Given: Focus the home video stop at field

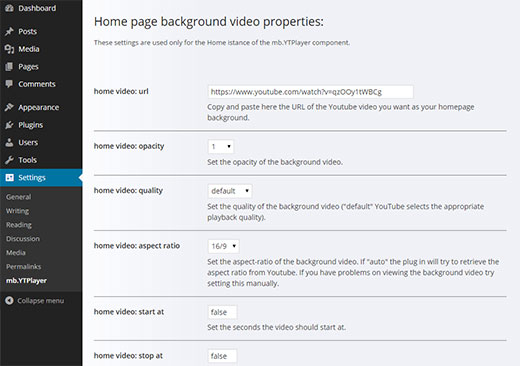Looking at the screenshot, I should 222,356.
